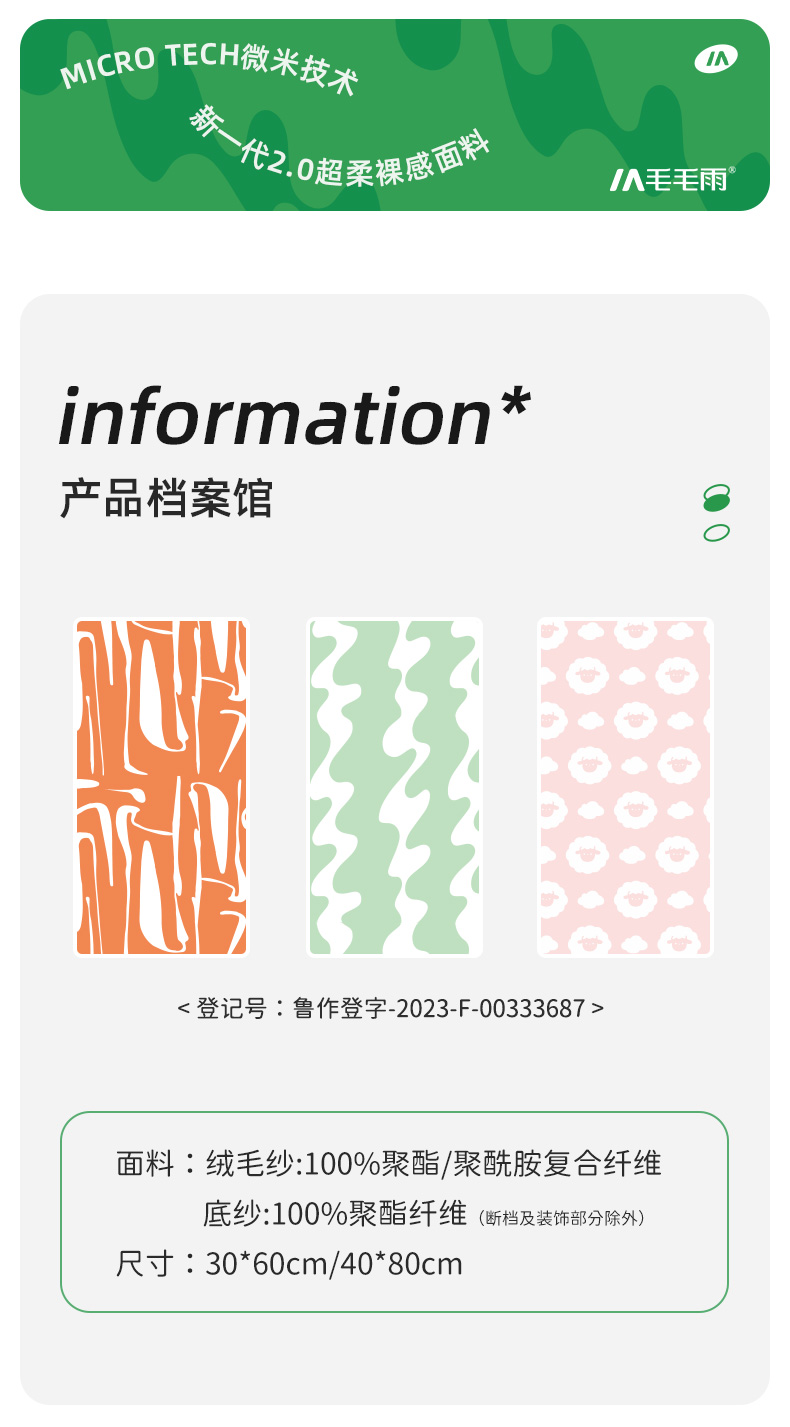Click the green header banner background

(x=395, y=115)
